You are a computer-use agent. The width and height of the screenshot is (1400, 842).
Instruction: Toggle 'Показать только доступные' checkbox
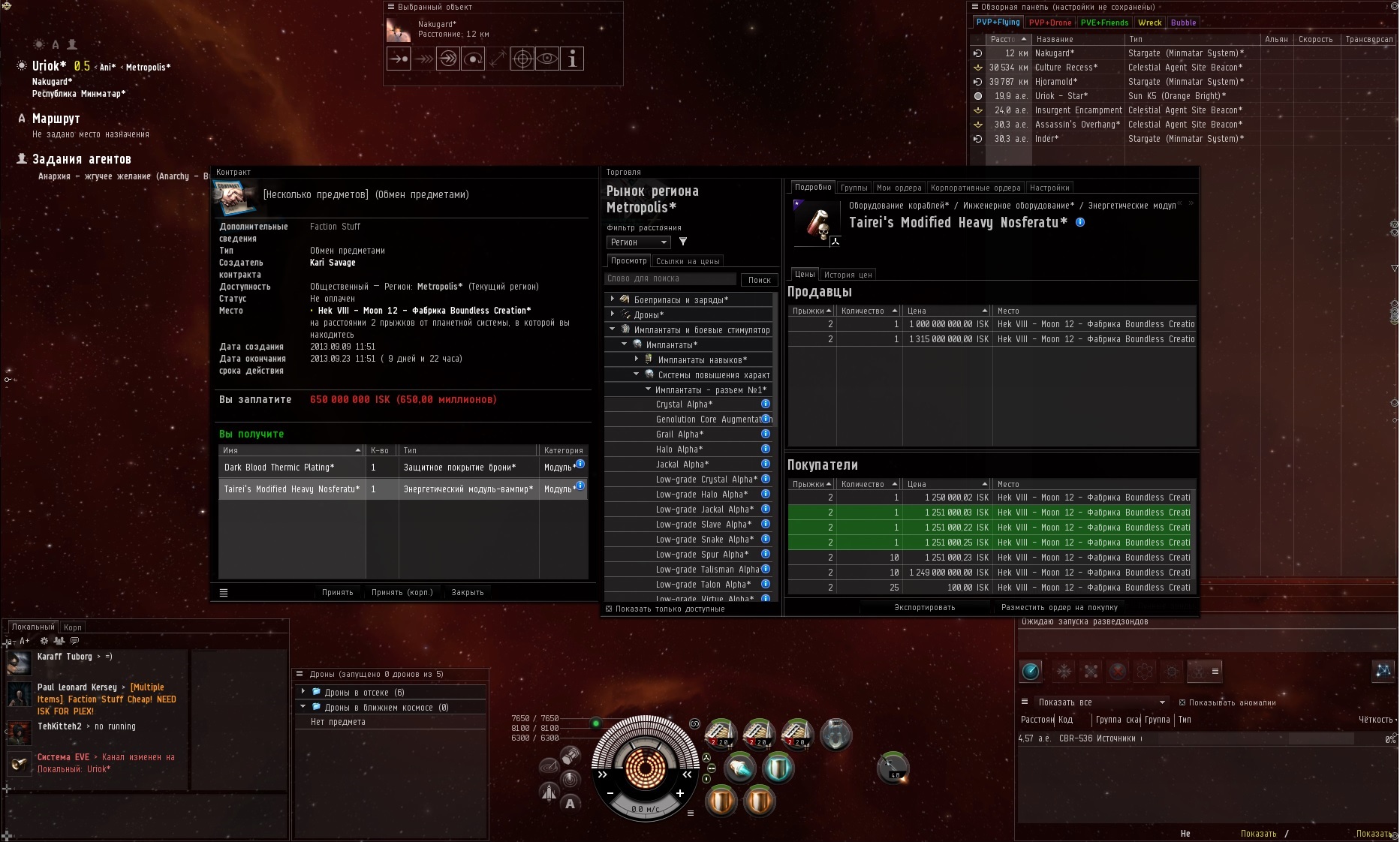(609, 609)
